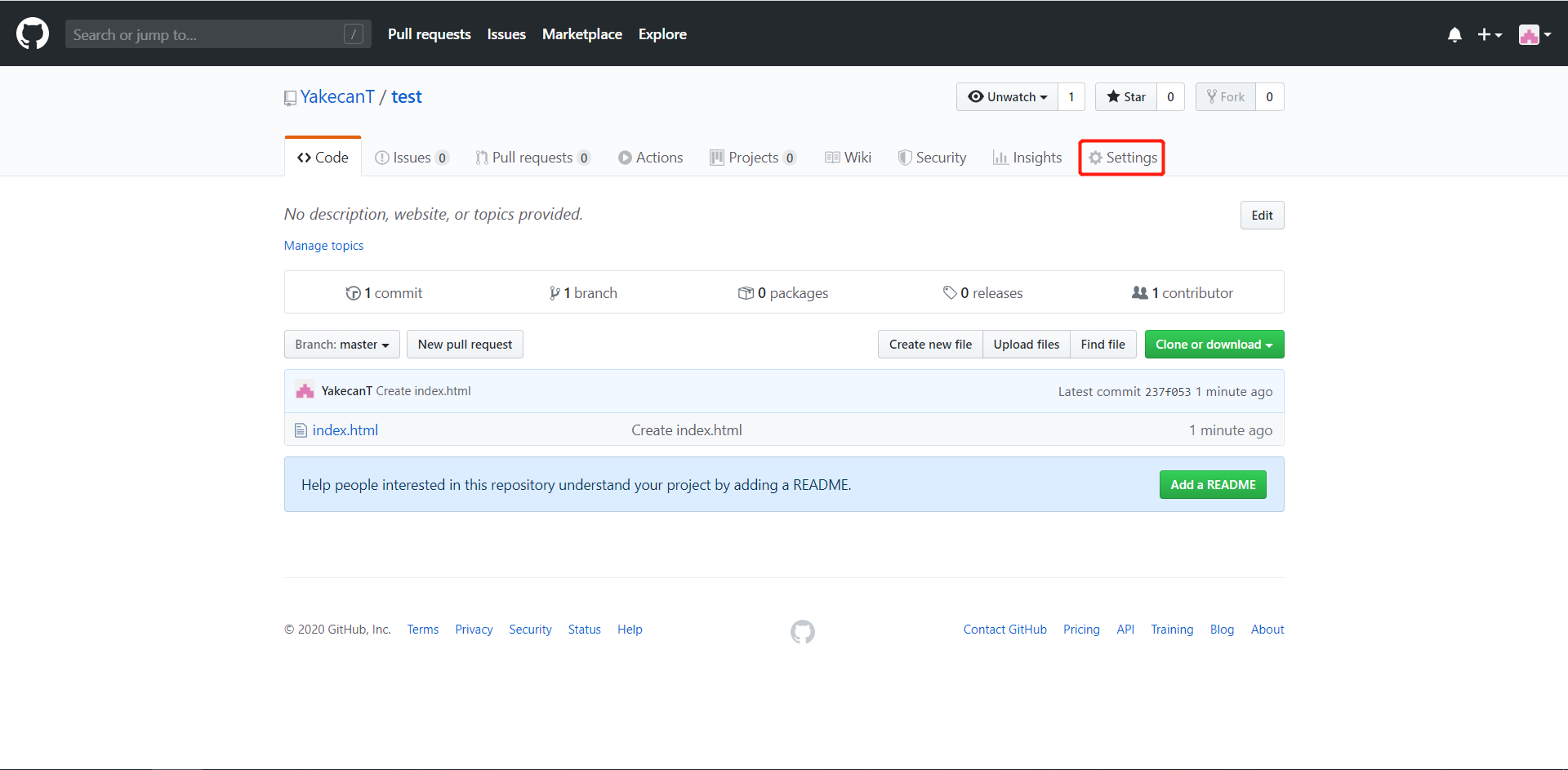This screenshot has height=770, width=1568.
Task: Open the YakecanT owner link
Action: tap(337, 96)
